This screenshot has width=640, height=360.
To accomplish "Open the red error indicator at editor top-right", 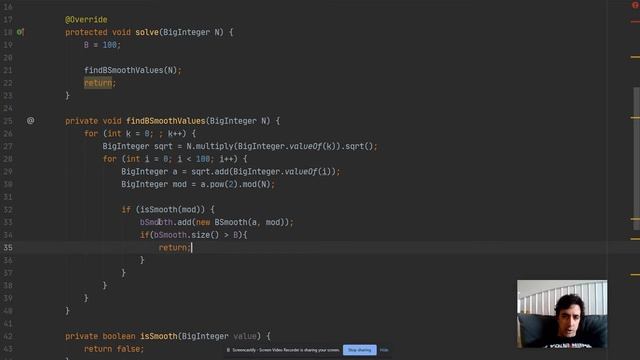I will point(636,5).
